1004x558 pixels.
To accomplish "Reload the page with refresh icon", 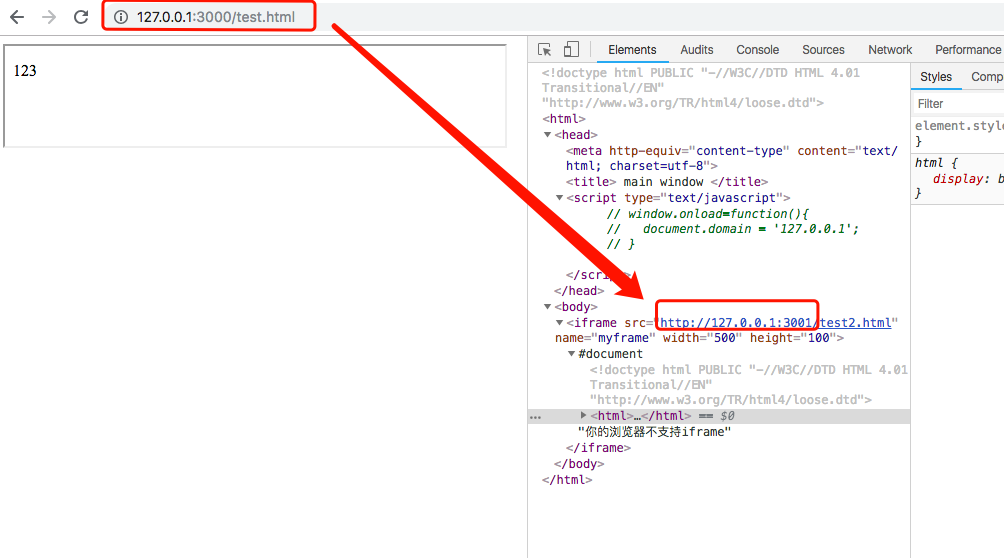I will click(81, 17).
